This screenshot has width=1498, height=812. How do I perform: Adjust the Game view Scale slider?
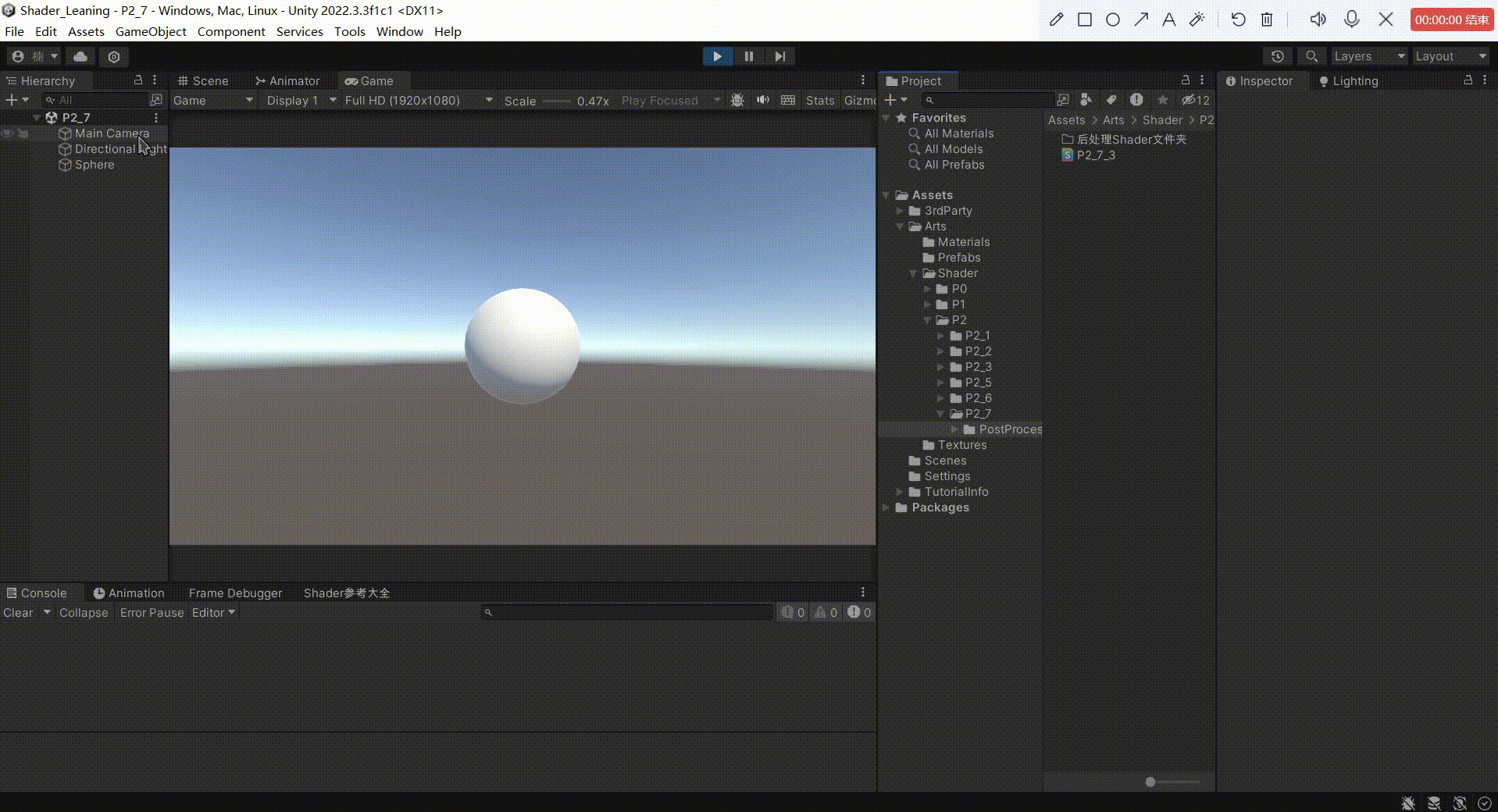pyautogui.click(x=556, y=101)
